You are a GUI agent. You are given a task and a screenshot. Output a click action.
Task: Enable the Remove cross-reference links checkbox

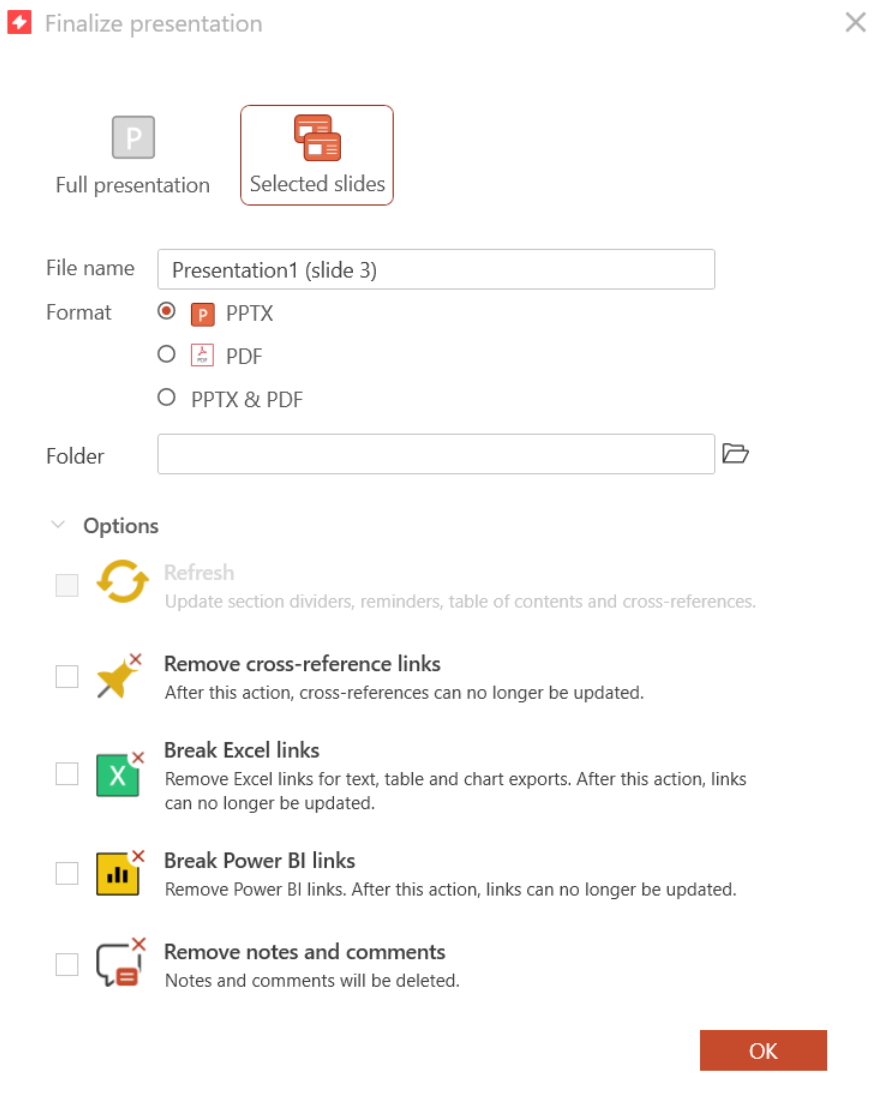(x=66, y=675)
